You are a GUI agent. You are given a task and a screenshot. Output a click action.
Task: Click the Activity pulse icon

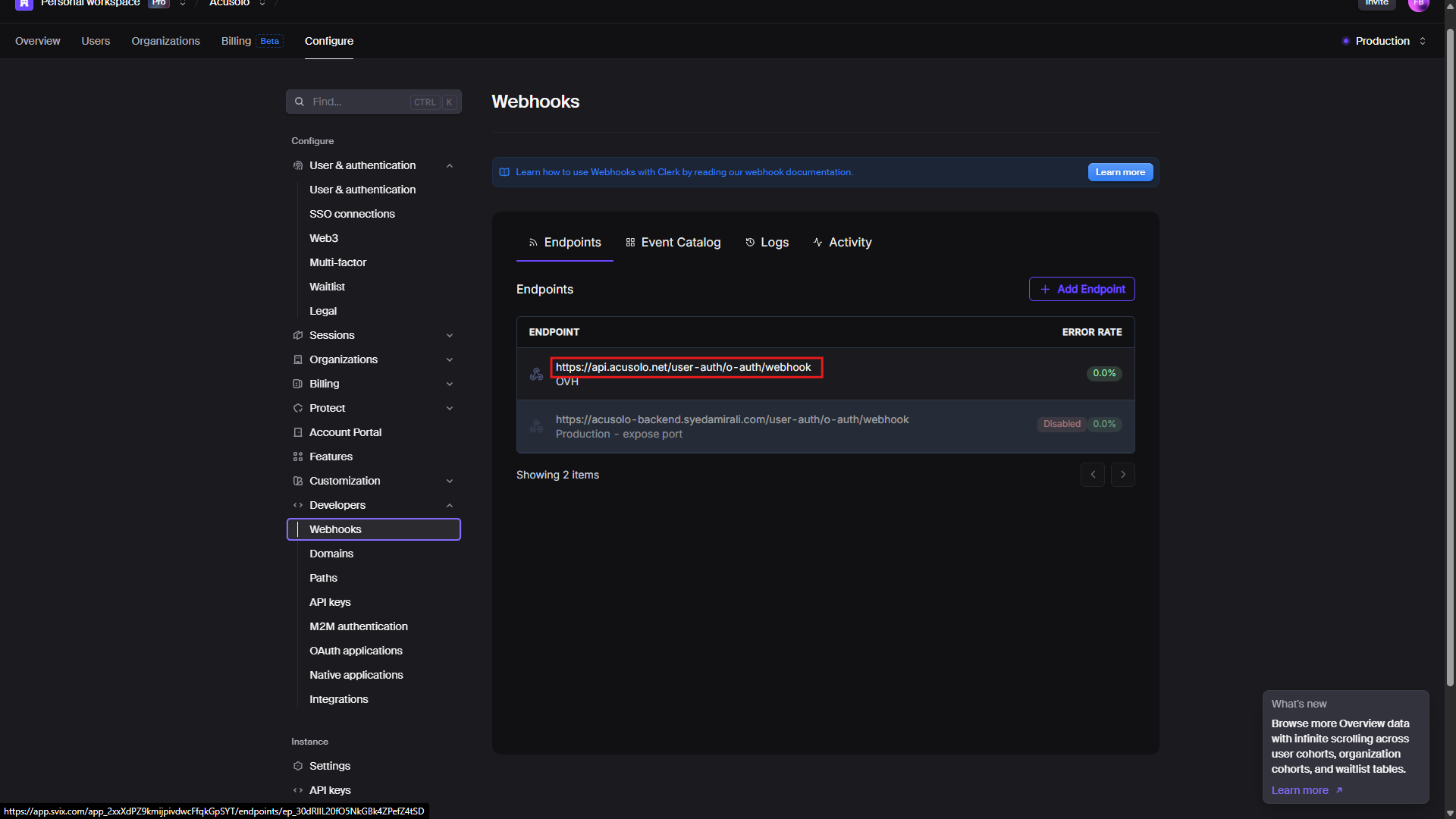pos(817,243)
